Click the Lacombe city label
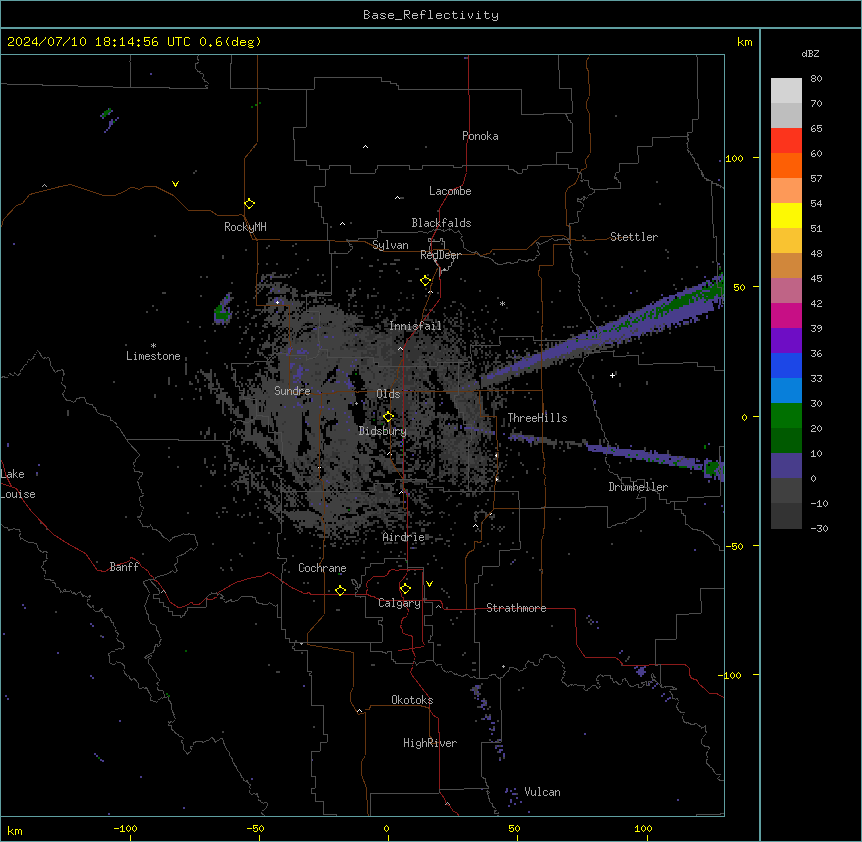862x842 pixels. coord(450,191)
